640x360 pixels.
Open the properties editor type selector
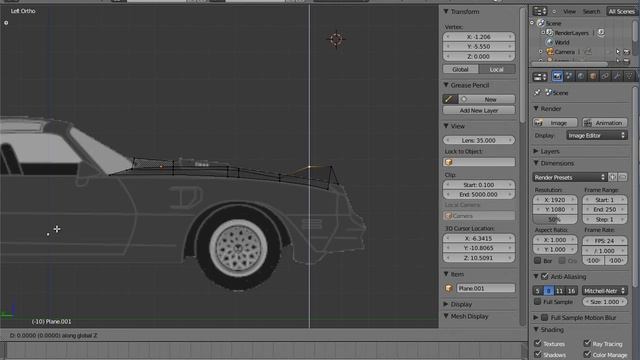coord(540,77)
